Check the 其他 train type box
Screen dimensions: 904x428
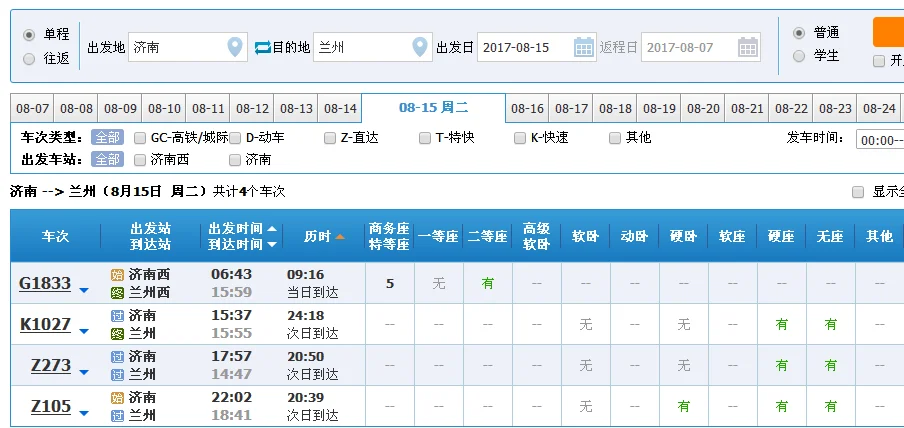point(615,138)
